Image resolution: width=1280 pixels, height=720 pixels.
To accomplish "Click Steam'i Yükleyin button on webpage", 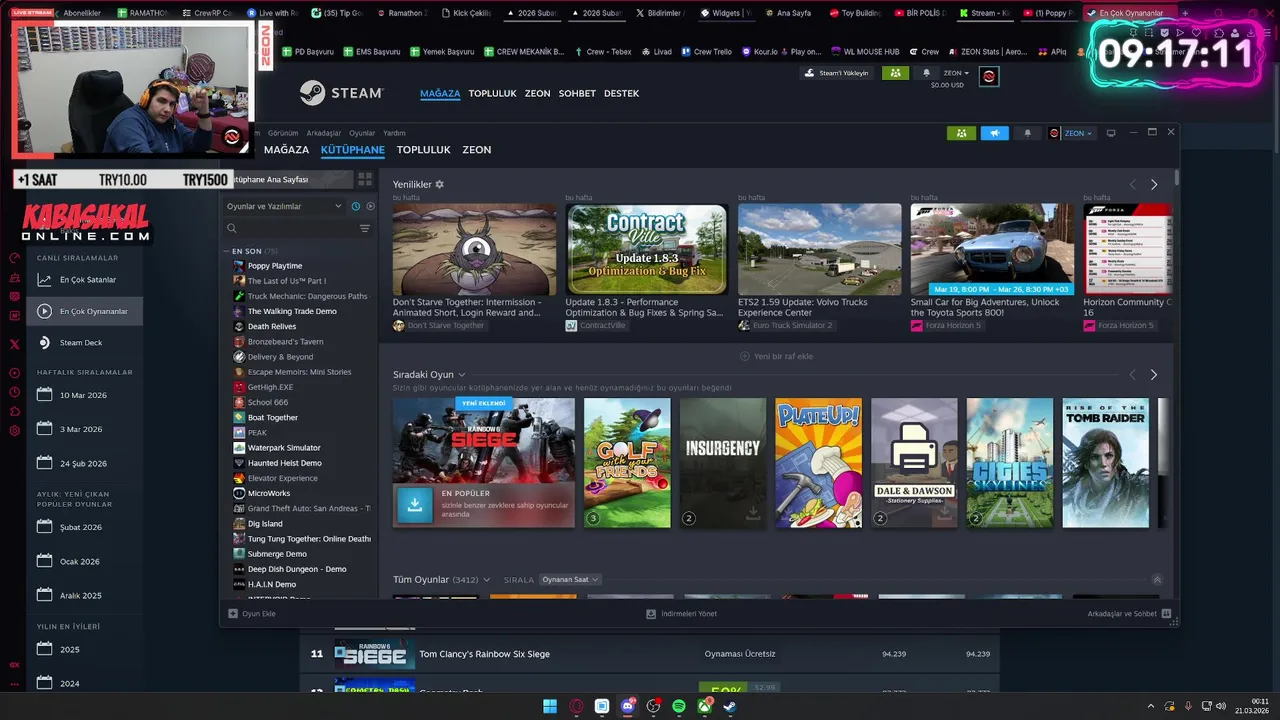I will 838,73.
